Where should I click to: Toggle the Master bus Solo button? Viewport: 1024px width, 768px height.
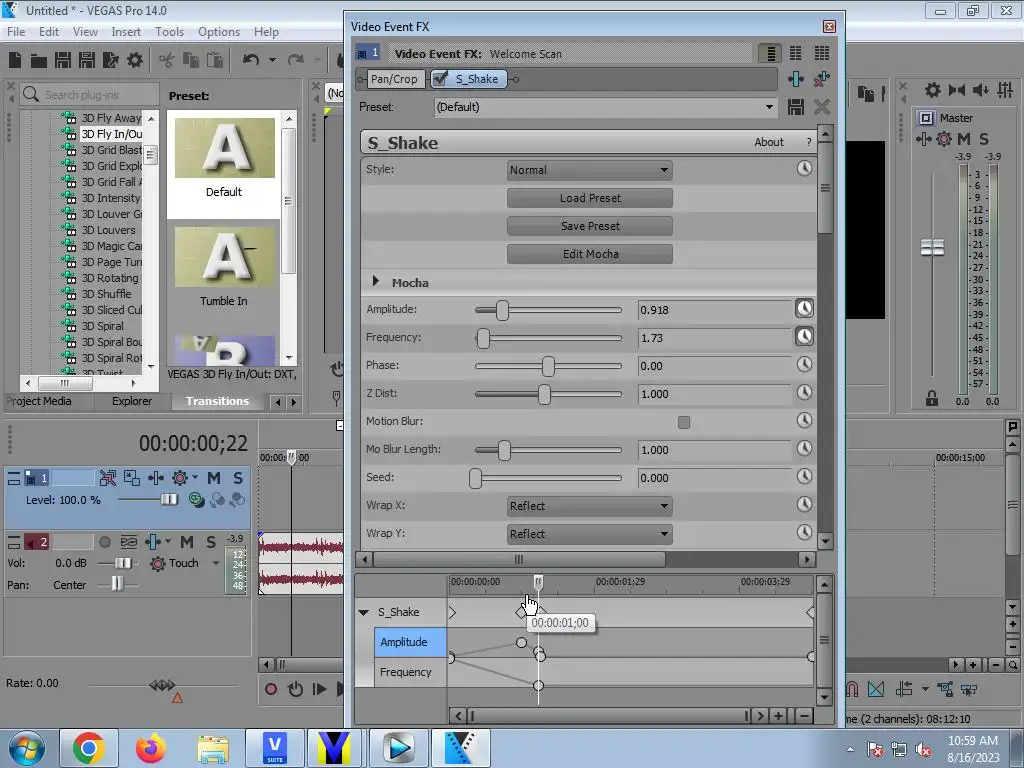tap(984, 139)
